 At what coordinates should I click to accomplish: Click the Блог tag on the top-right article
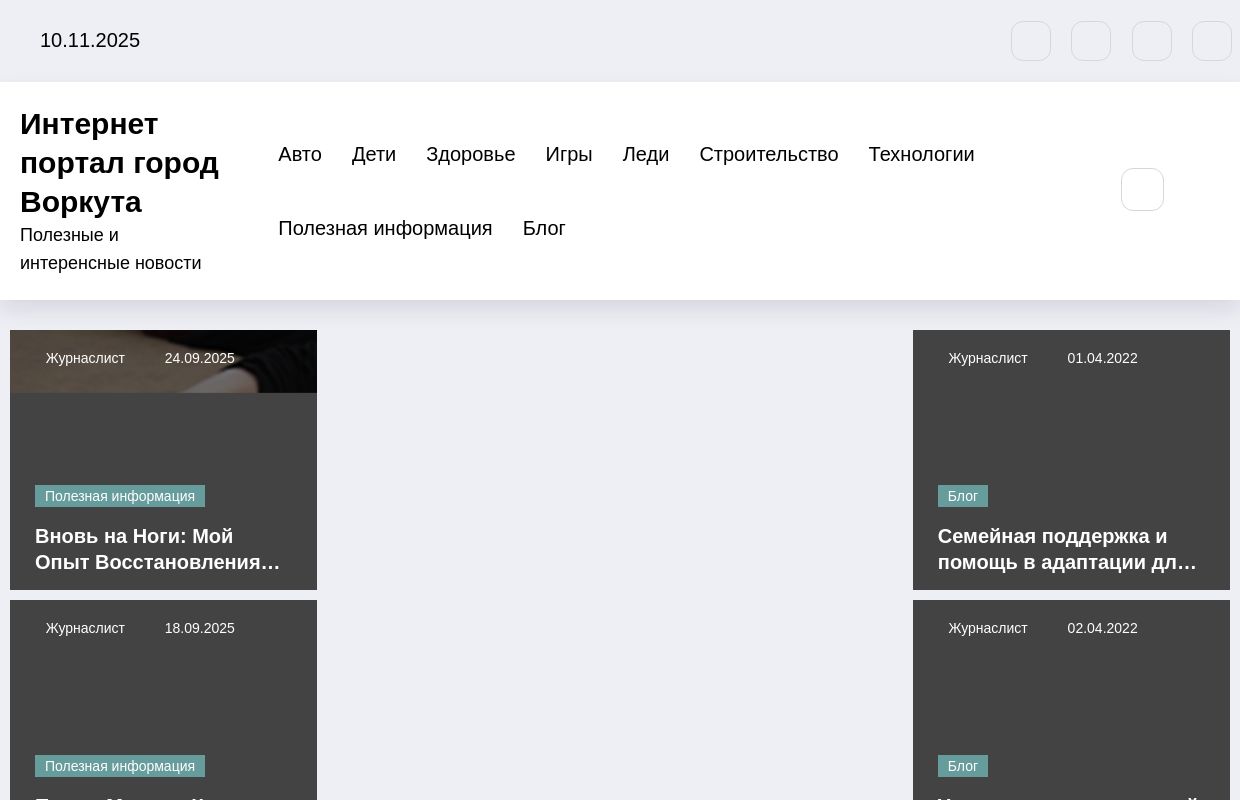pyautogui.click(x=962, y=496)
